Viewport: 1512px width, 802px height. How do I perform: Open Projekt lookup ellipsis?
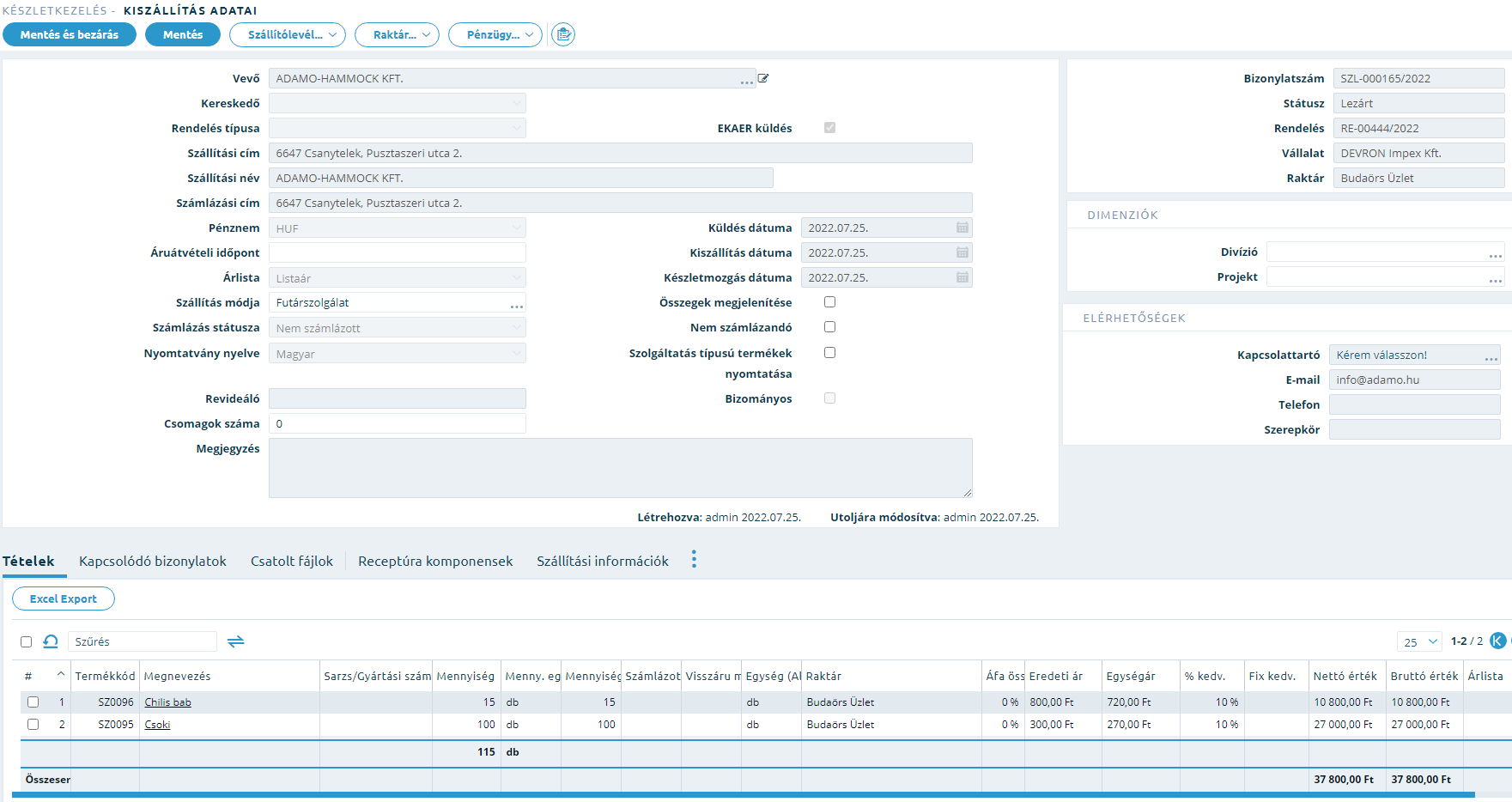pos(1496,279)
